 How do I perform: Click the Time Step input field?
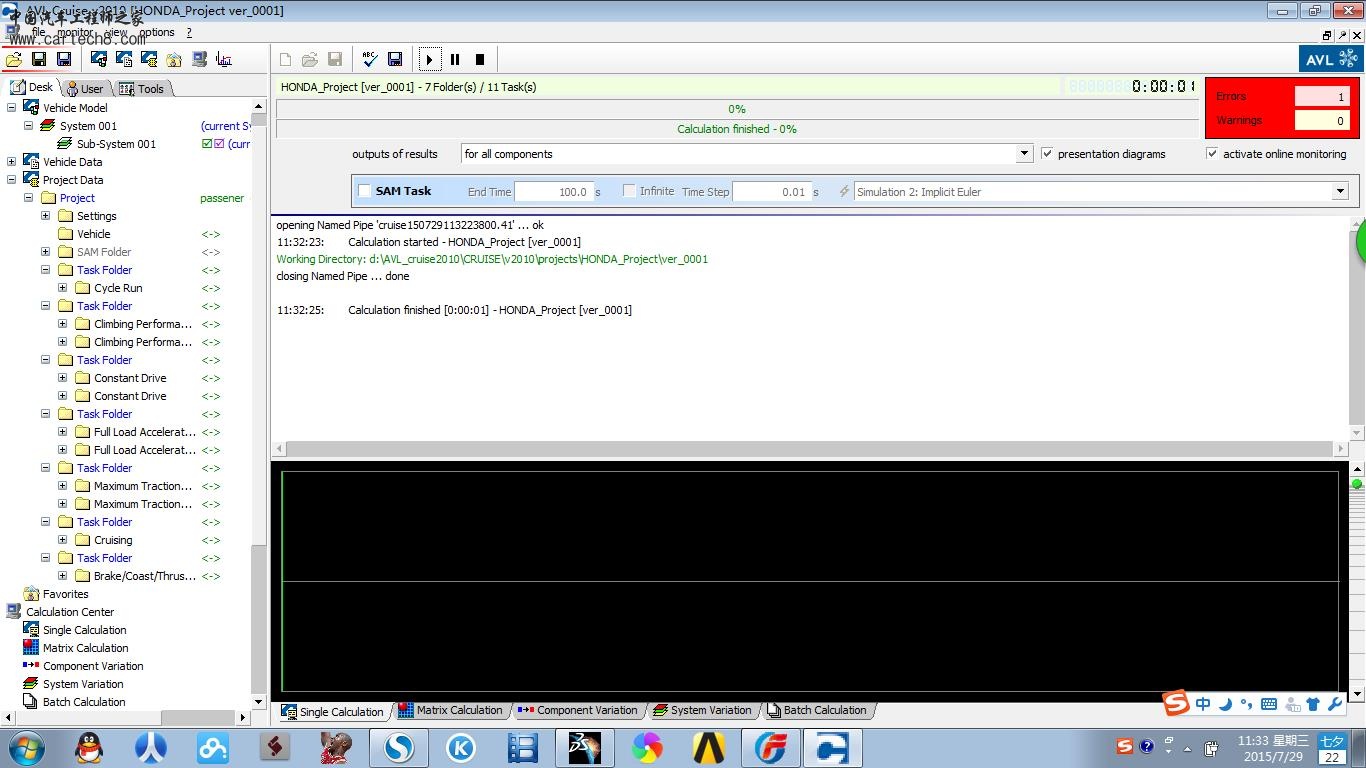[772, 191]
